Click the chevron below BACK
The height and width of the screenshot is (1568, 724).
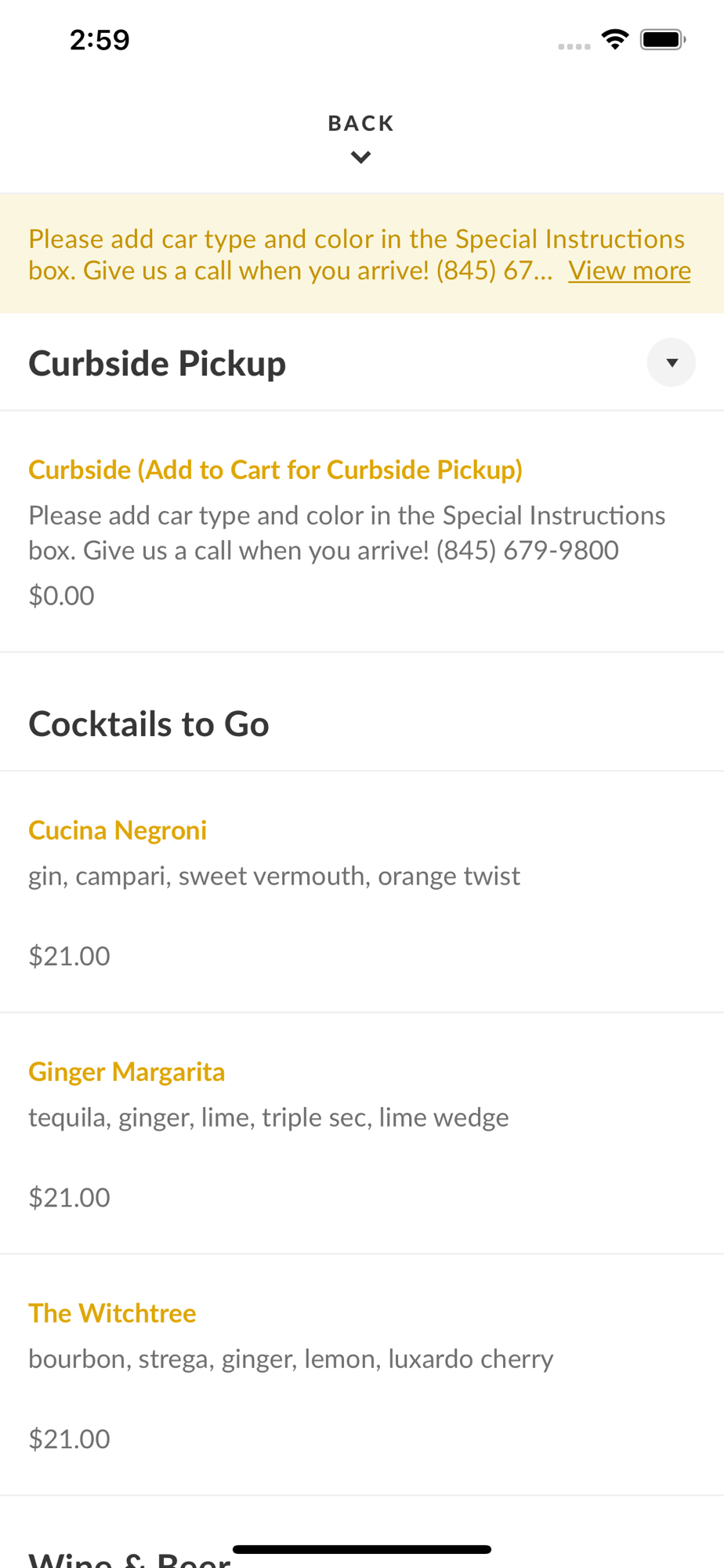(360, 158)
